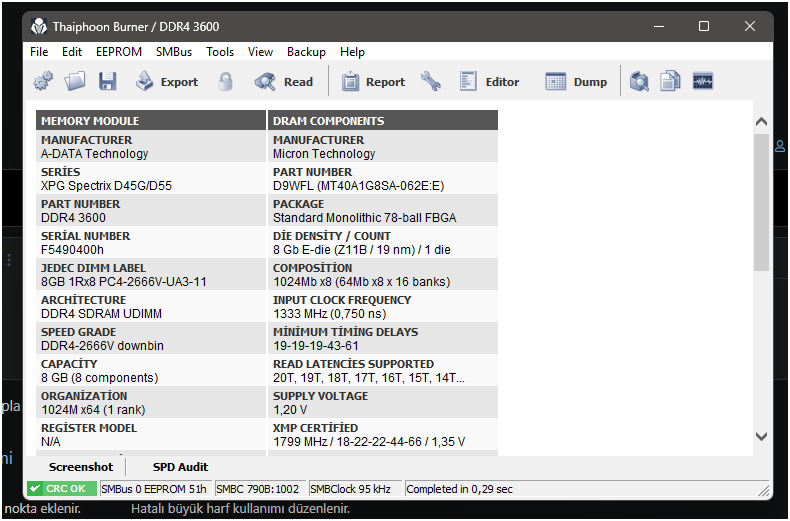Image resolution: width=790 pixels, height=521 pixels.
Task: Open the Help menu
Action: pyautogui.click(x=352, y=52)
